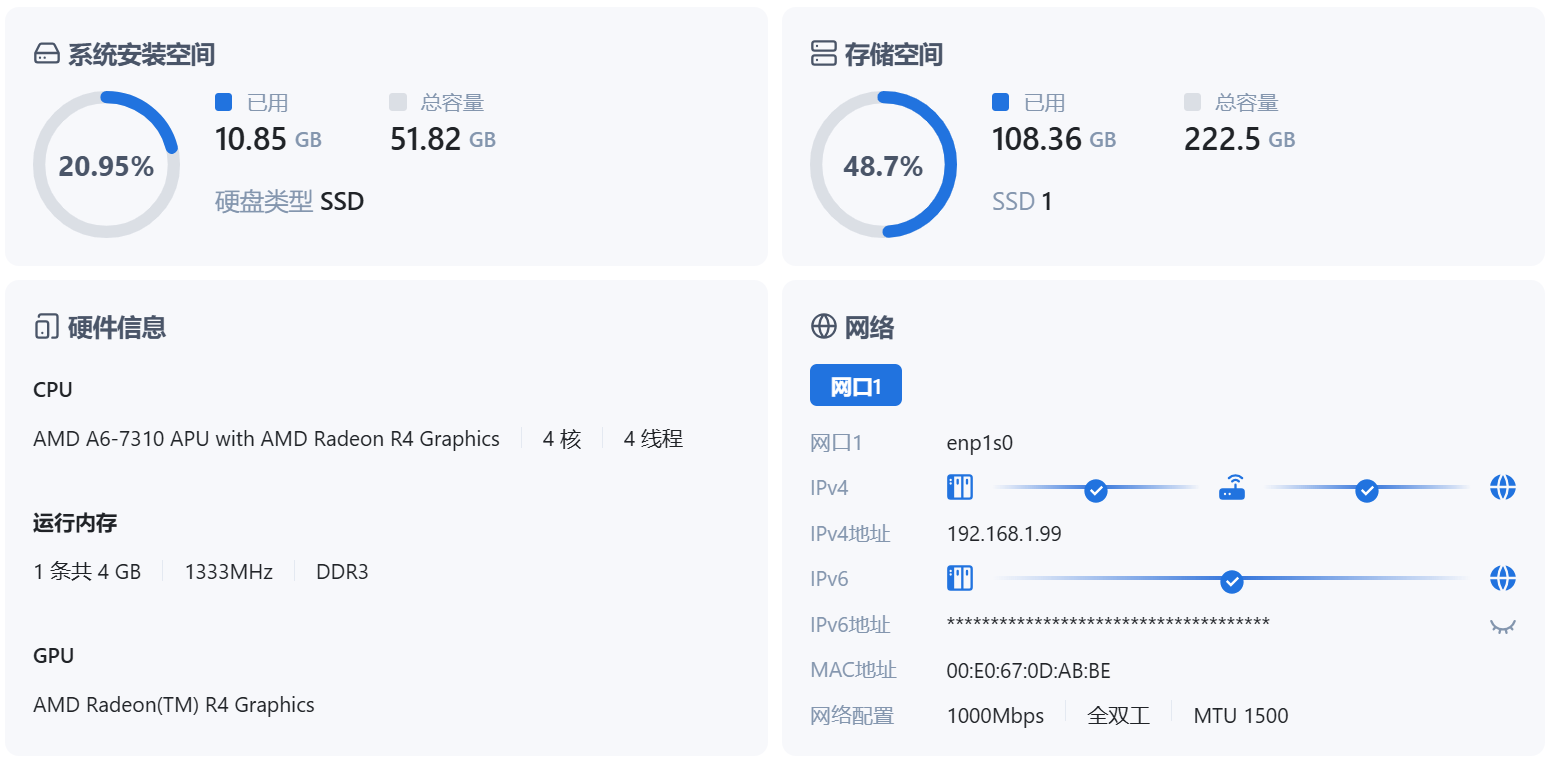Click the internet globe icon in IPv4 row
The height and width of the screenshot is (758, 1547).
tap(1502, 488)
